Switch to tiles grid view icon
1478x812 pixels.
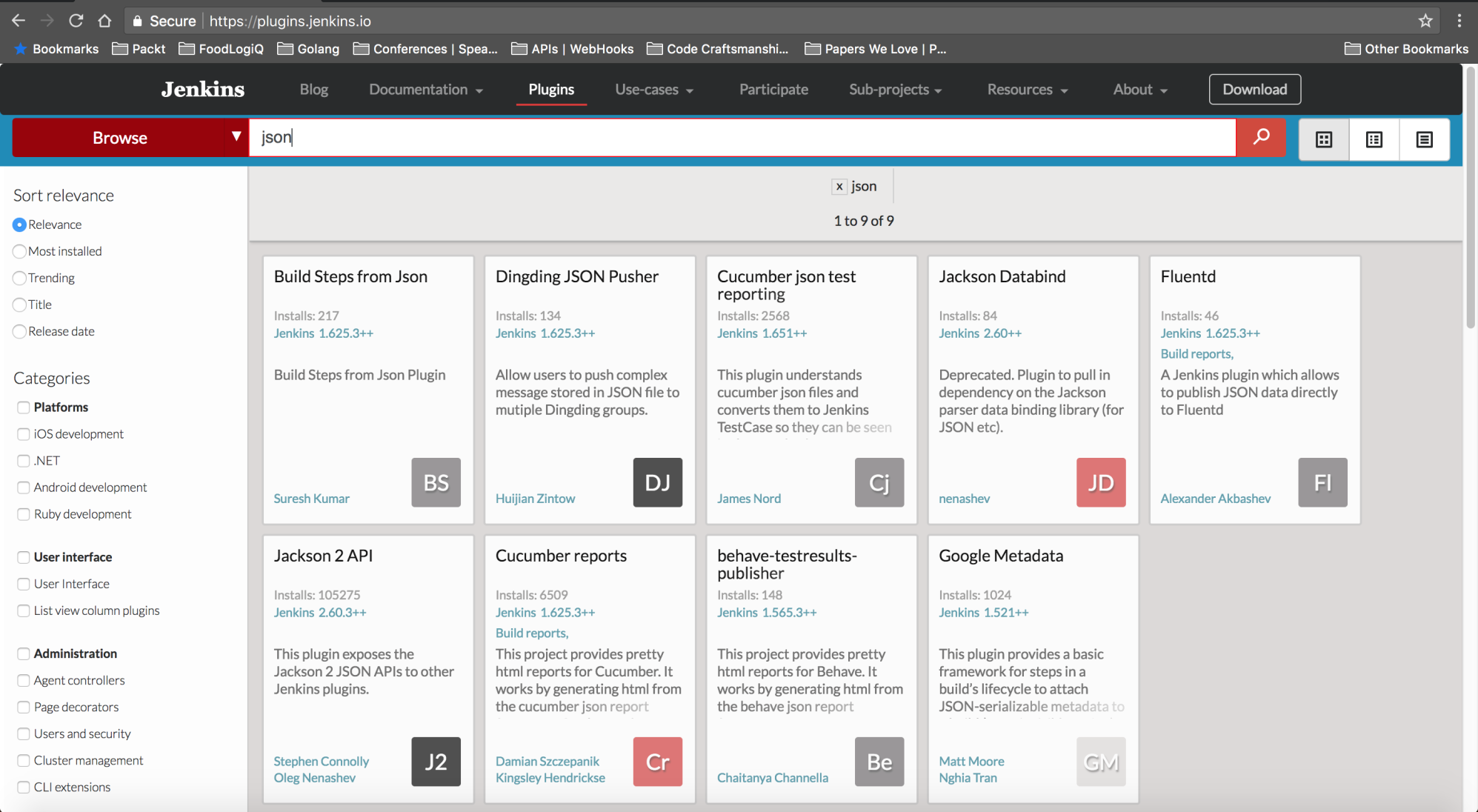pos(1324,139)
